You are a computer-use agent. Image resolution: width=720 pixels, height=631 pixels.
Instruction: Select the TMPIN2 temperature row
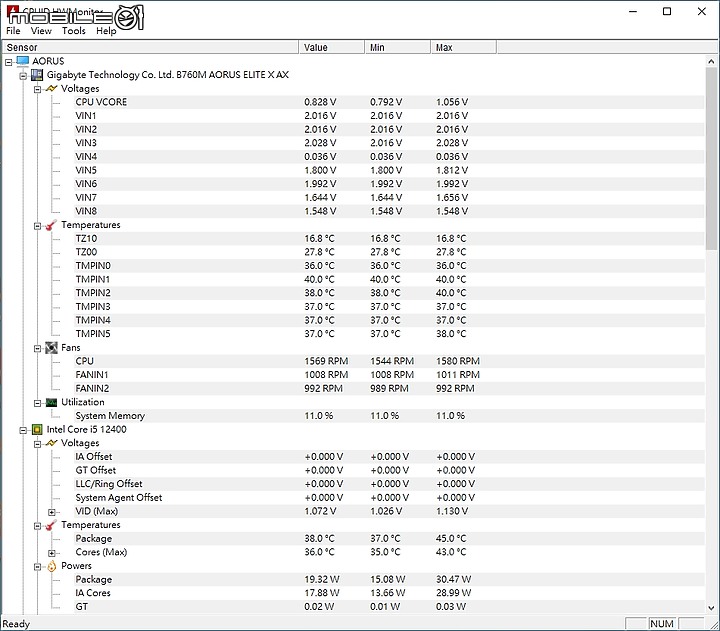388,293
